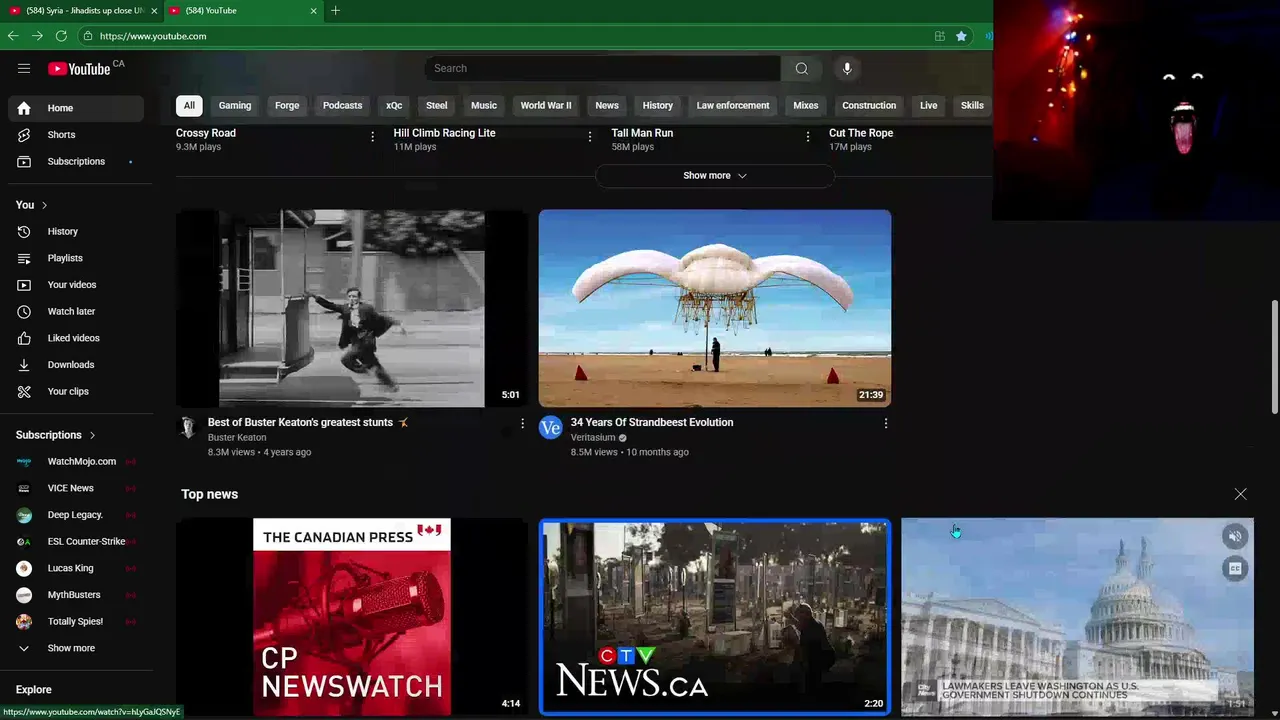Toggle captions on the Capitol news preview
The width and height of the screenshot is (1280, 720).
click(1235, 569)
